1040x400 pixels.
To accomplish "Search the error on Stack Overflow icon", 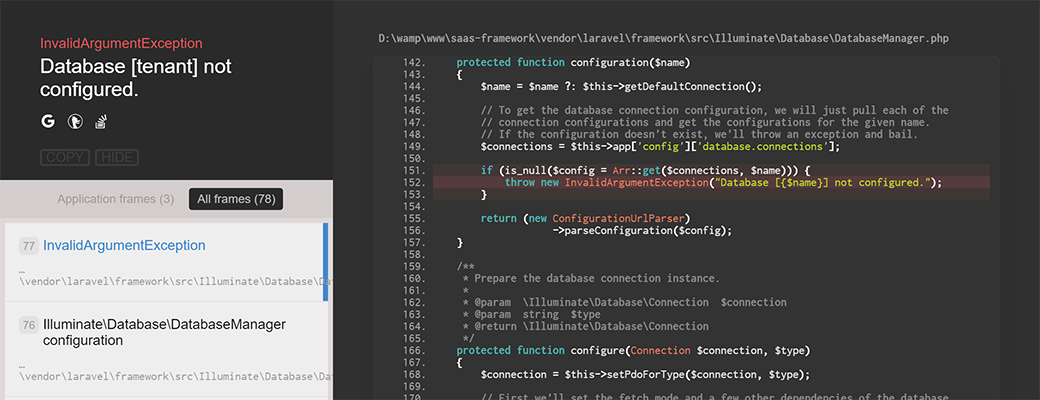I will 100,122.
